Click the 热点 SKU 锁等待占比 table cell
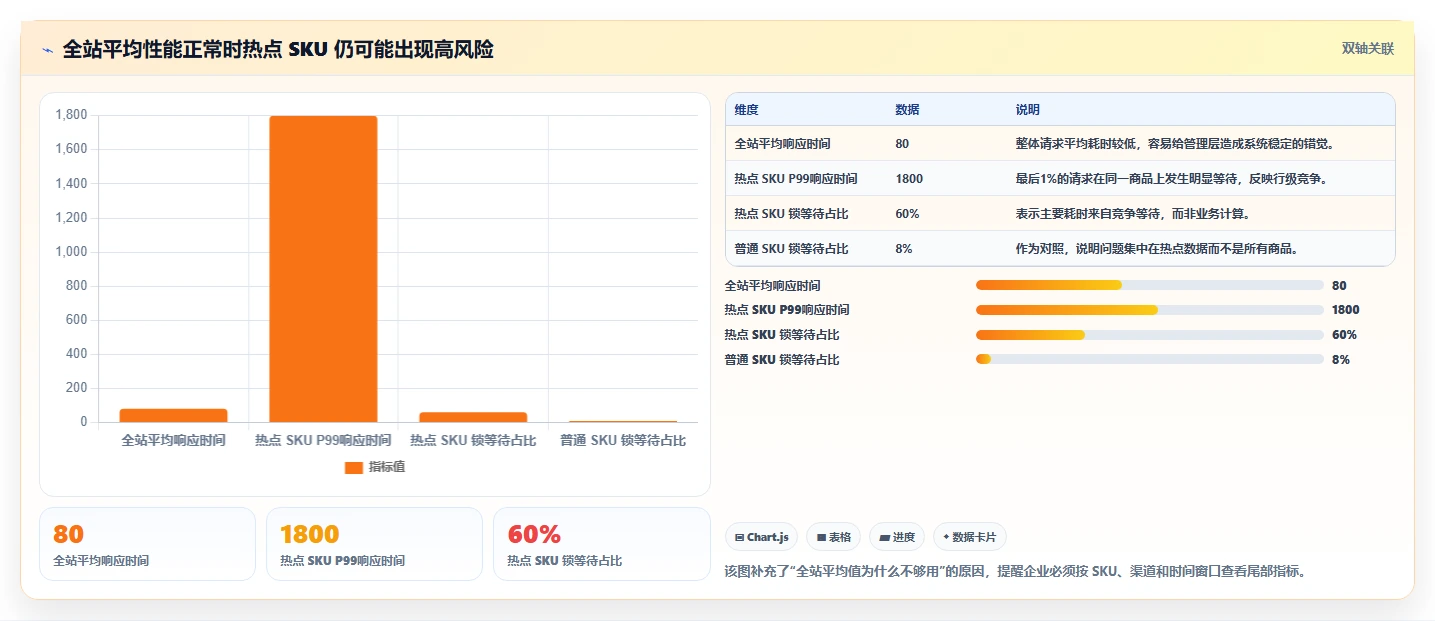 pos(791,214)
